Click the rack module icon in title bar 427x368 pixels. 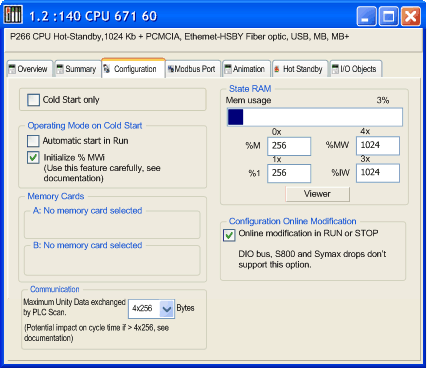pyautogui.click(x=13, y=15)
